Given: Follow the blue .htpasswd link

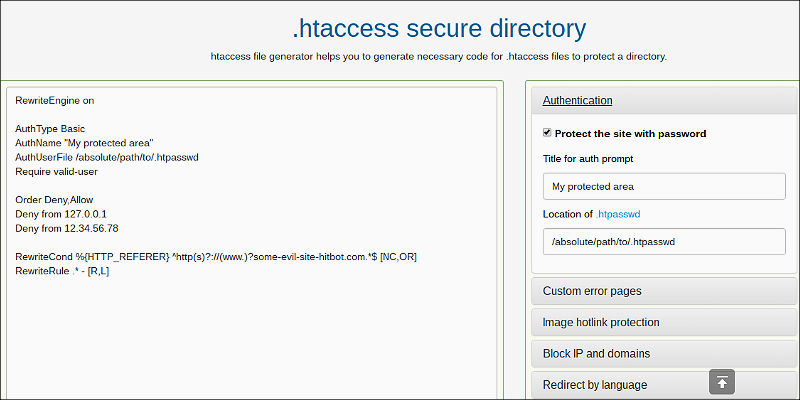Looking at the screenshot, I should [x=618, y=214].
